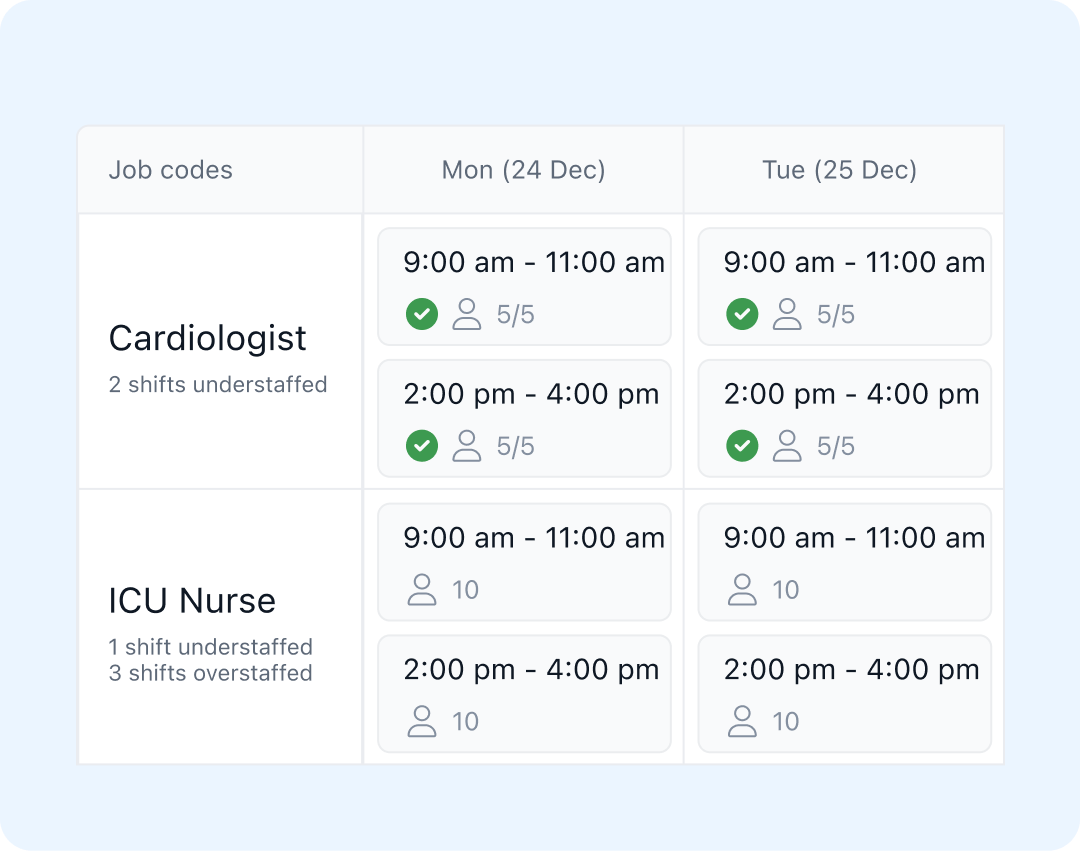This screenshot has width=1080, height=851.
Task: Open ICU Nurse Monday 9:00 am shift card
Action: click(x=524, y=562)
